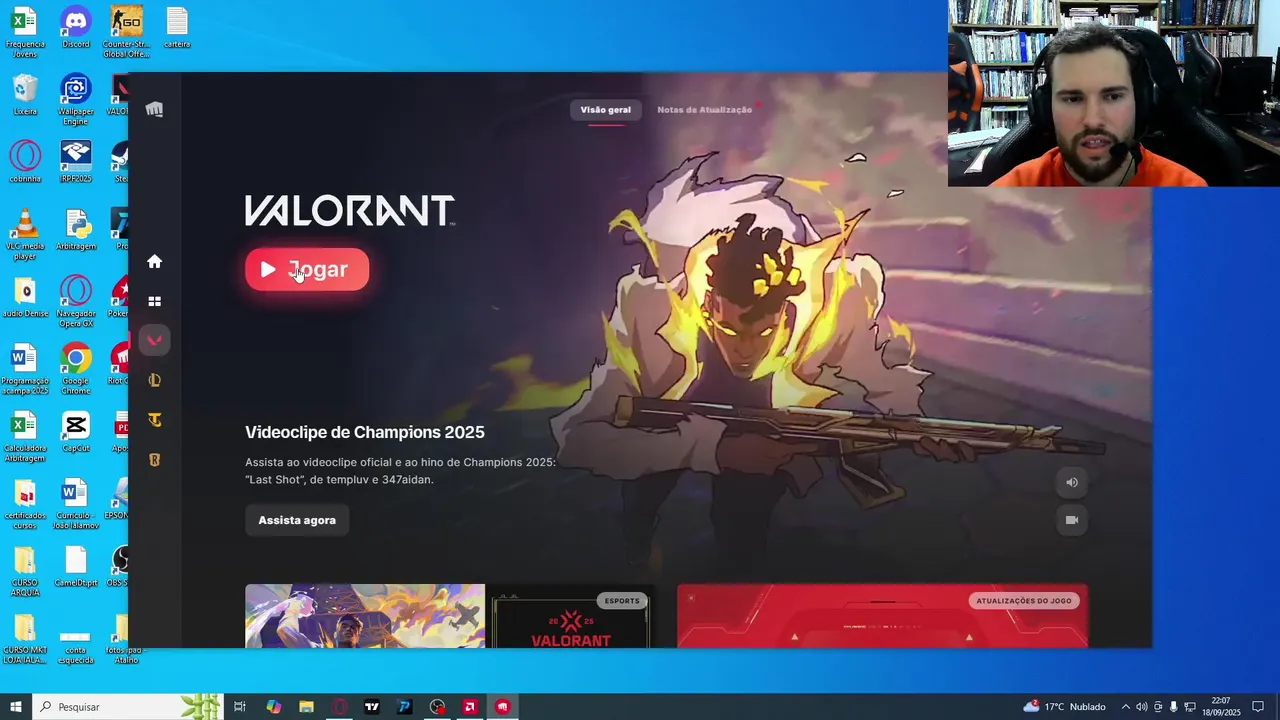Image resolution: width=1280 pixels, height=720 pixels.
Task: Switch to the Visão geral tab
Action: click(605, 109)
